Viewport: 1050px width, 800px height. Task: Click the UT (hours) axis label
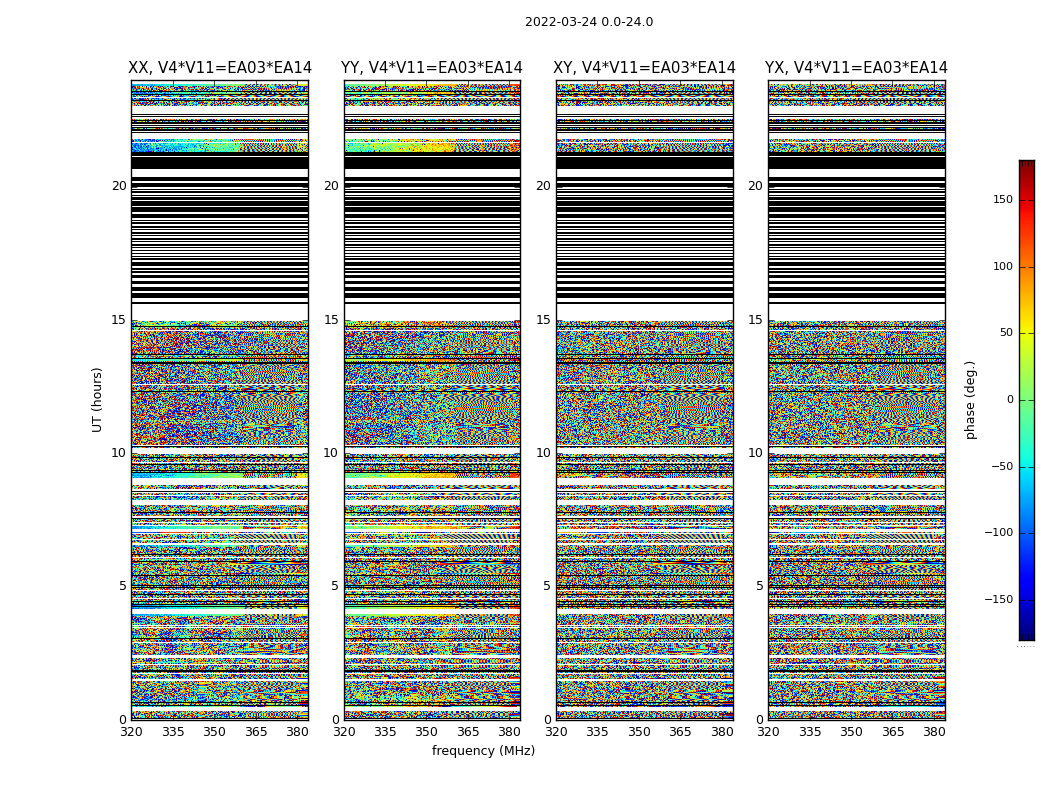97,400
